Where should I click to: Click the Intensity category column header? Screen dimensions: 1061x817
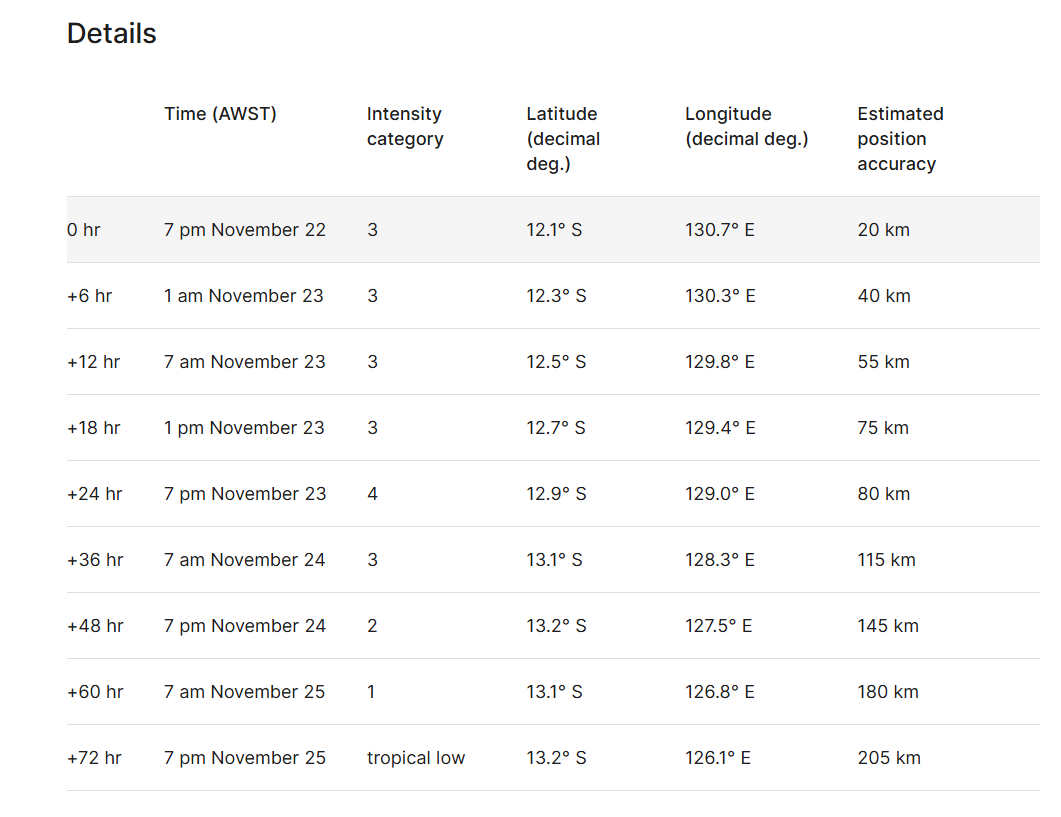pos(404,127)
